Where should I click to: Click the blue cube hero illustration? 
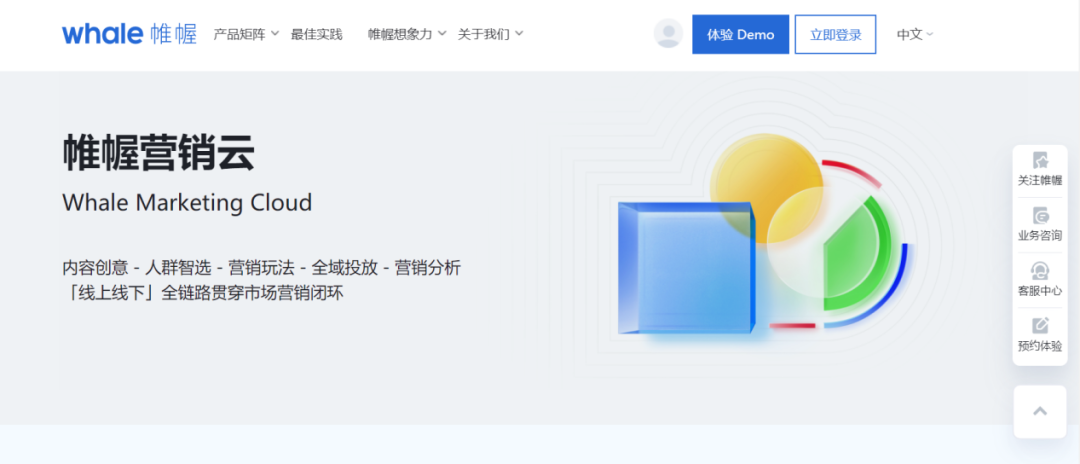[687, 268]
